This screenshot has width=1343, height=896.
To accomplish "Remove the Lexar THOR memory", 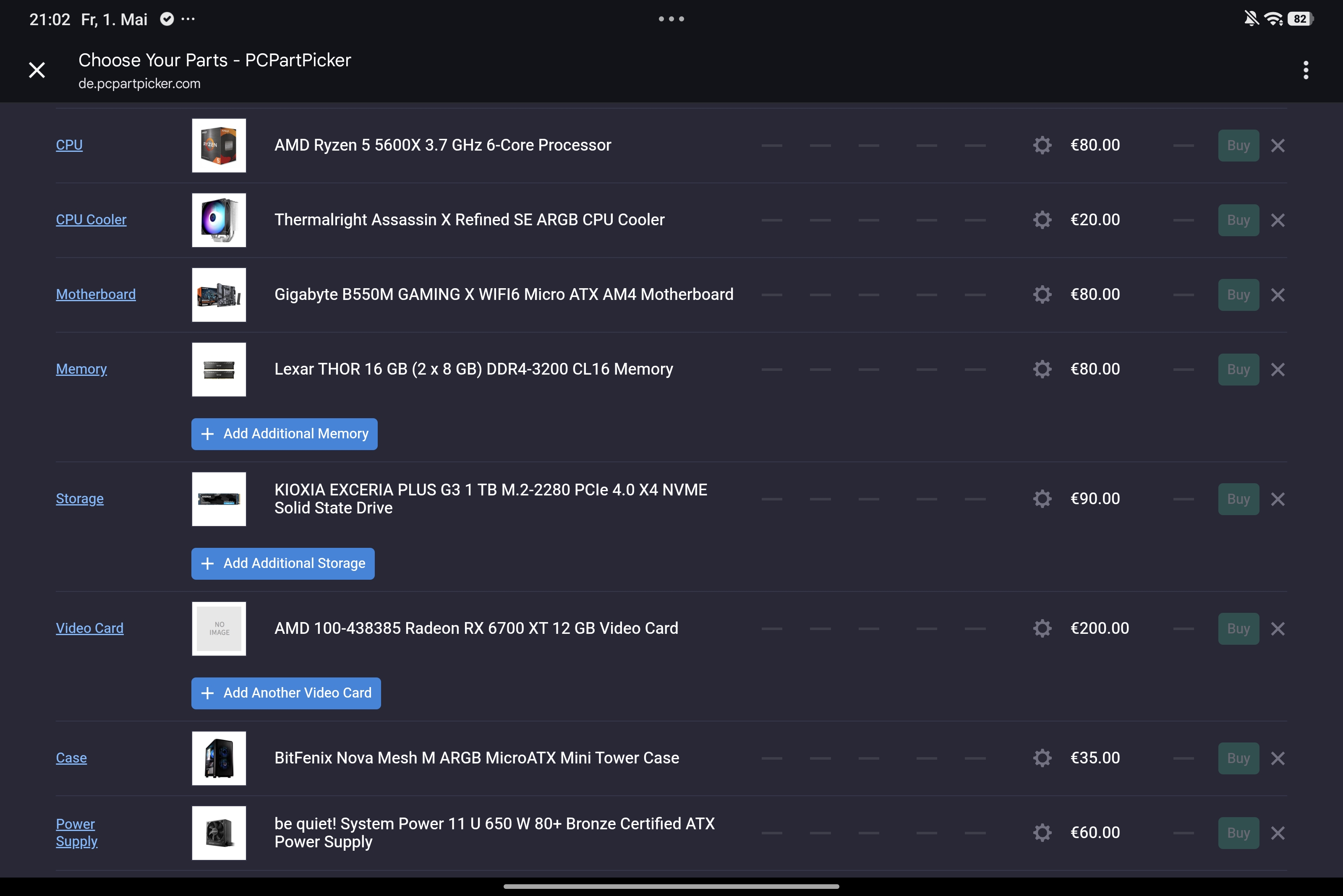I will pyautogui.click(x=1278, y=370).
